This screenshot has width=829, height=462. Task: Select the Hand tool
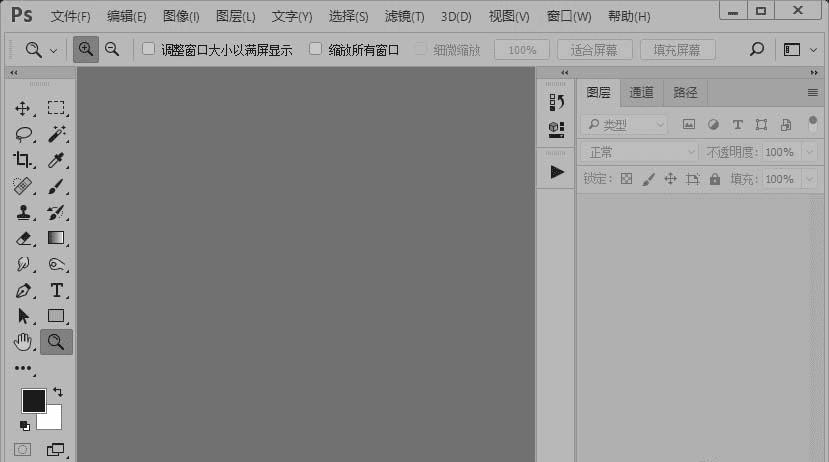click(23, 342)
